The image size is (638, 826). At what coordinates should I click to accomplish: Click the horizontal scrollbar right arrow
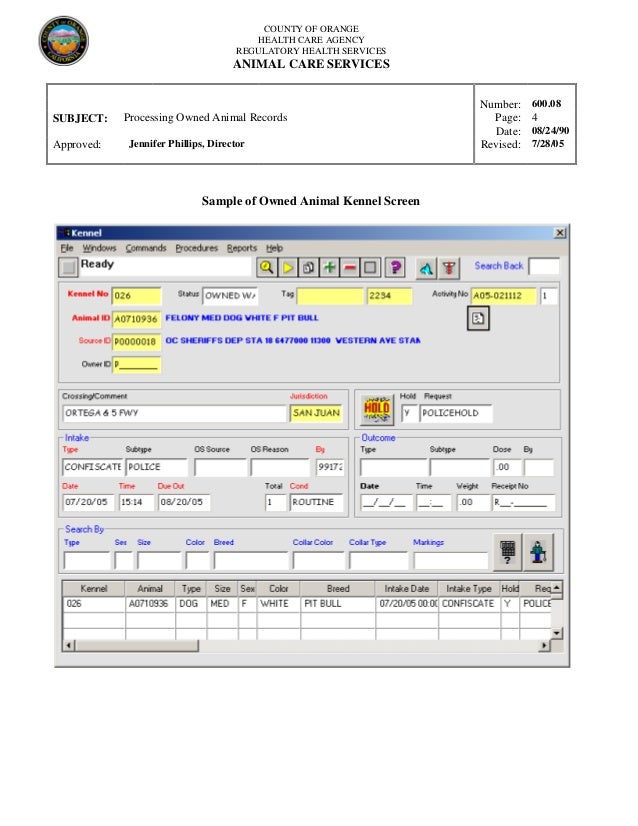[545, 645]
